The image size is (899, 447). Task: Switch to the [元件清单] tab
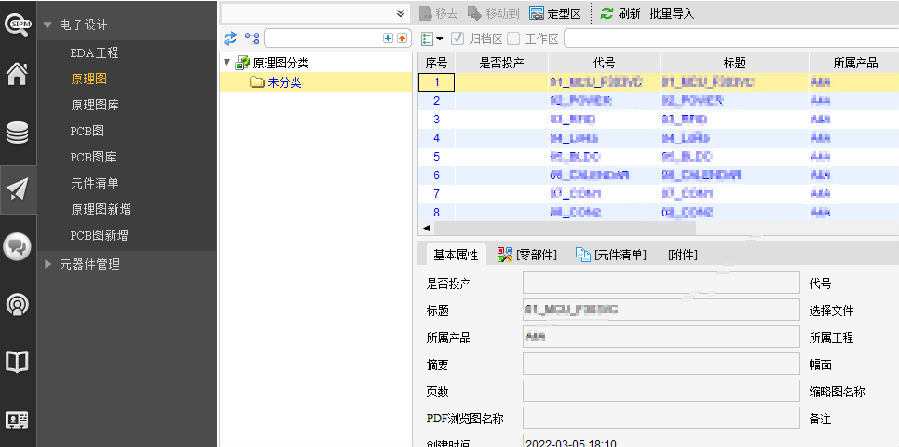[x=611, y=254]
